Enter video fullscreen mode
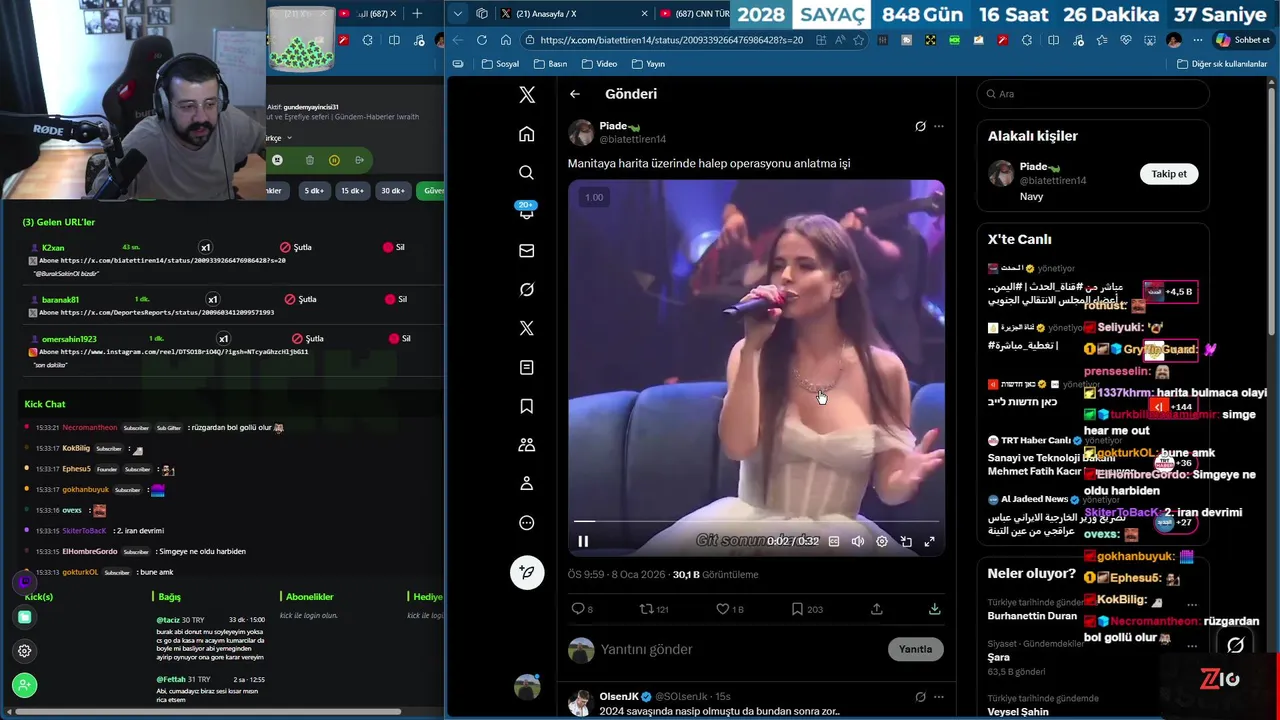The width and height of the screenshot is (1280, 720). coord(929,541)
